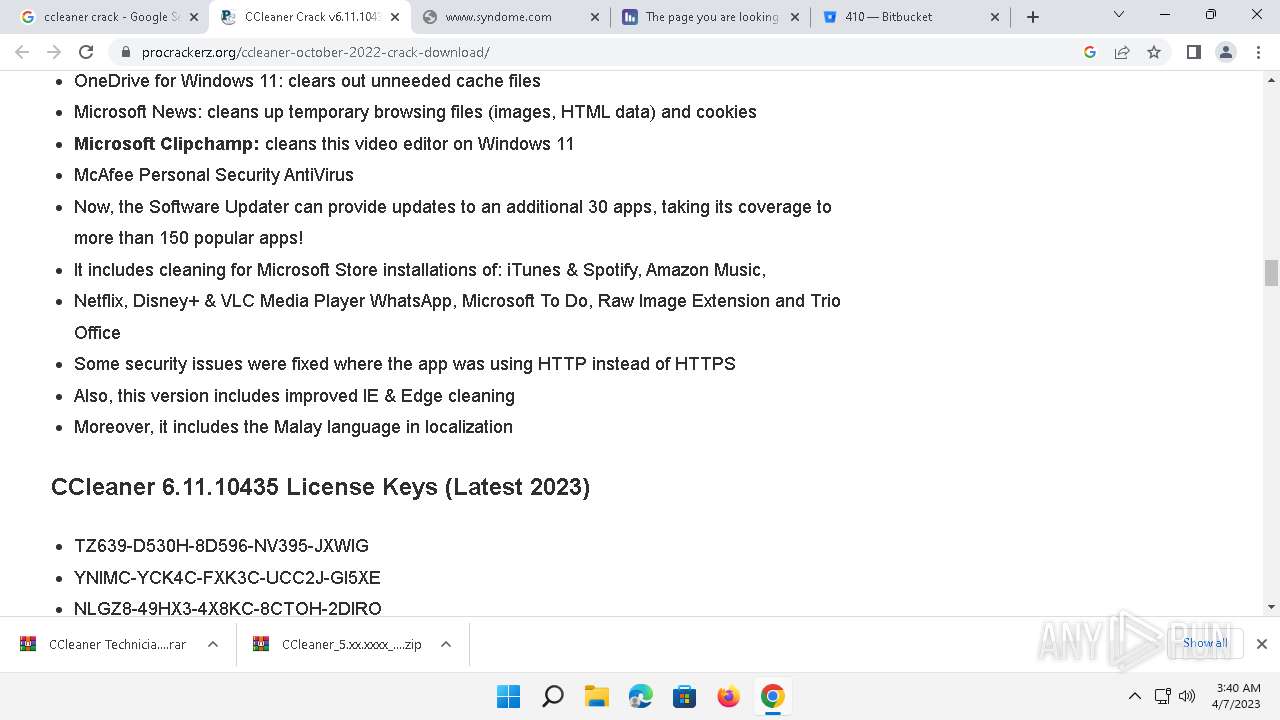Expand options for CCleaner_5.xx zip download

(x=446, y=644)
